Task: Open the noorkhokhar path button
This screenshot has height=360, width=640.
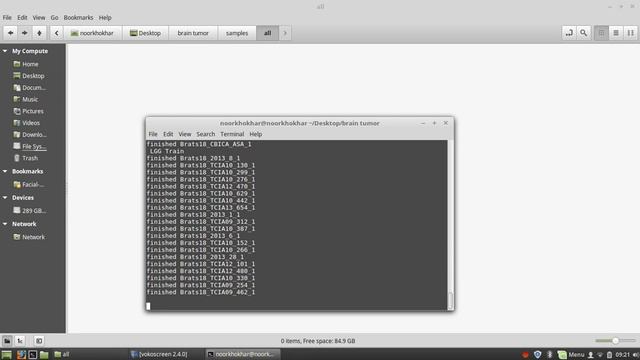Action: [93, 33]
